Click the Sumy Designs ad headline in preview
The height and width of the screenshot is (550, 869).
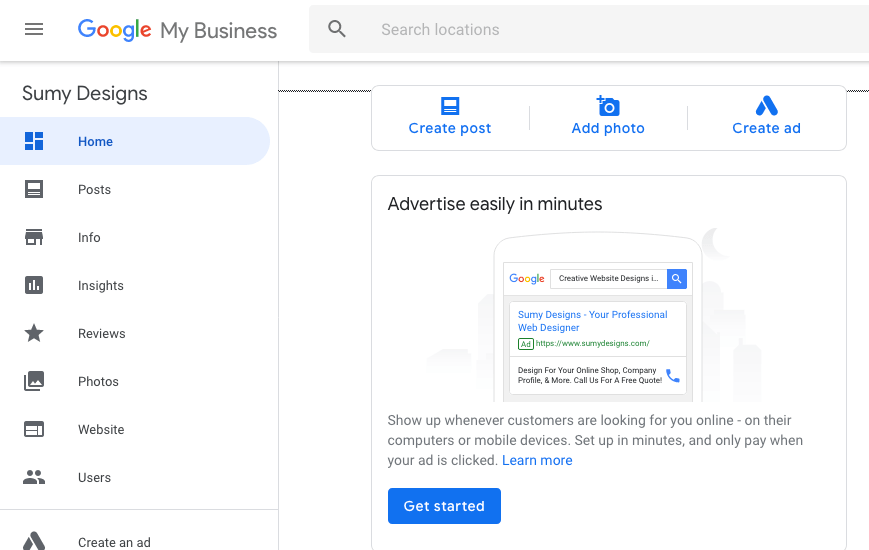tap(592, 321)
